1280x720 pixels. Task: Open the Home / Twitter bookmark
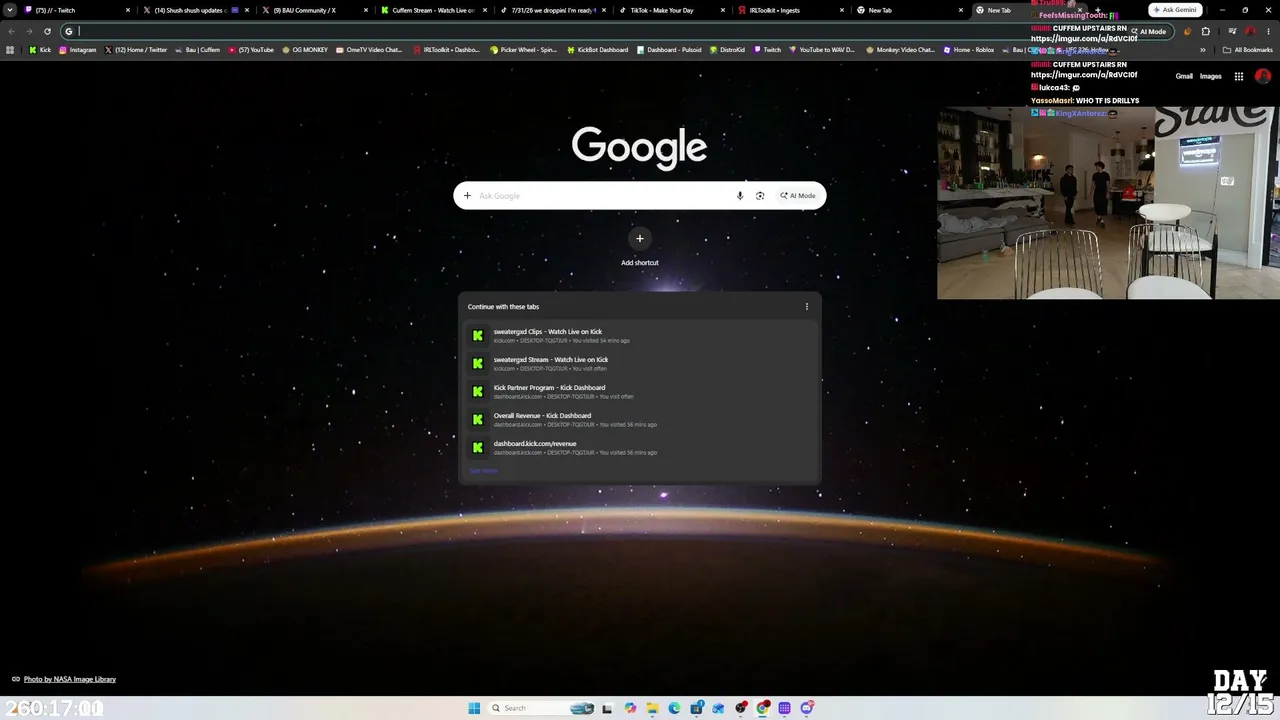(136, 50)
